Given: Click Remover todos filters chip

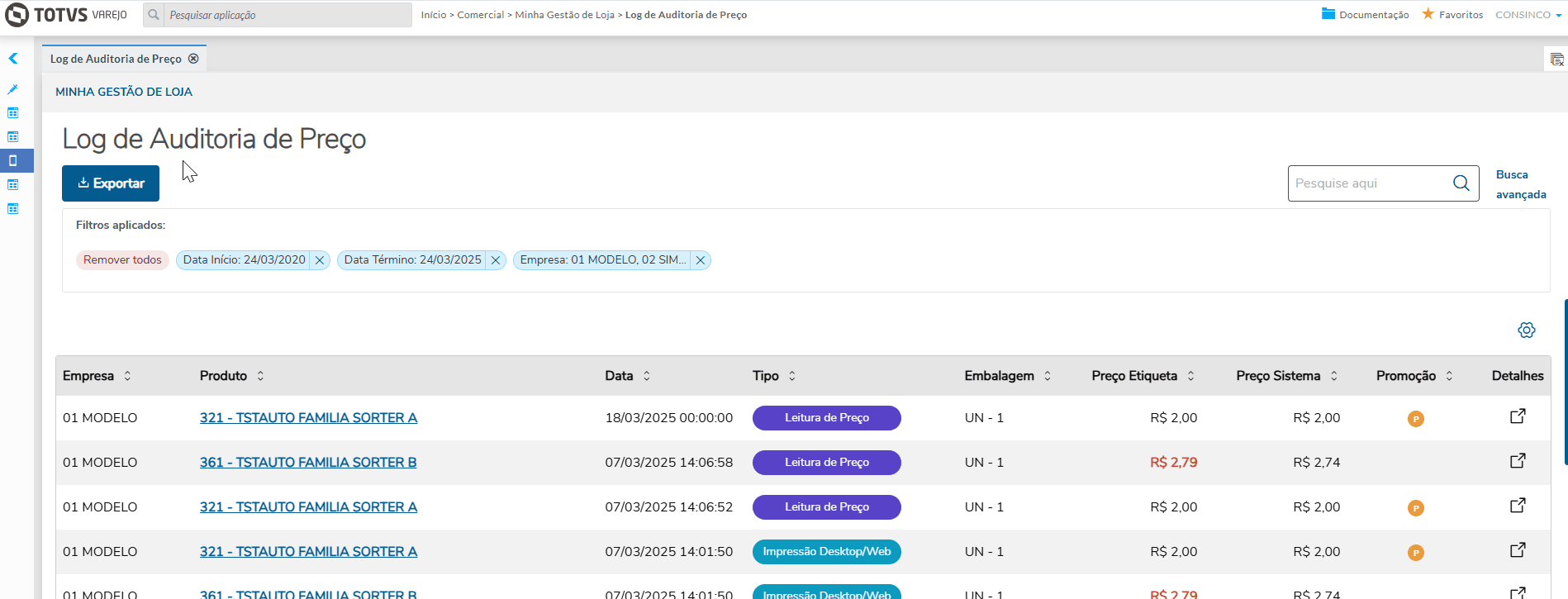Looking at the screenshot, I should pyautogui.click(x=122, y=260).
